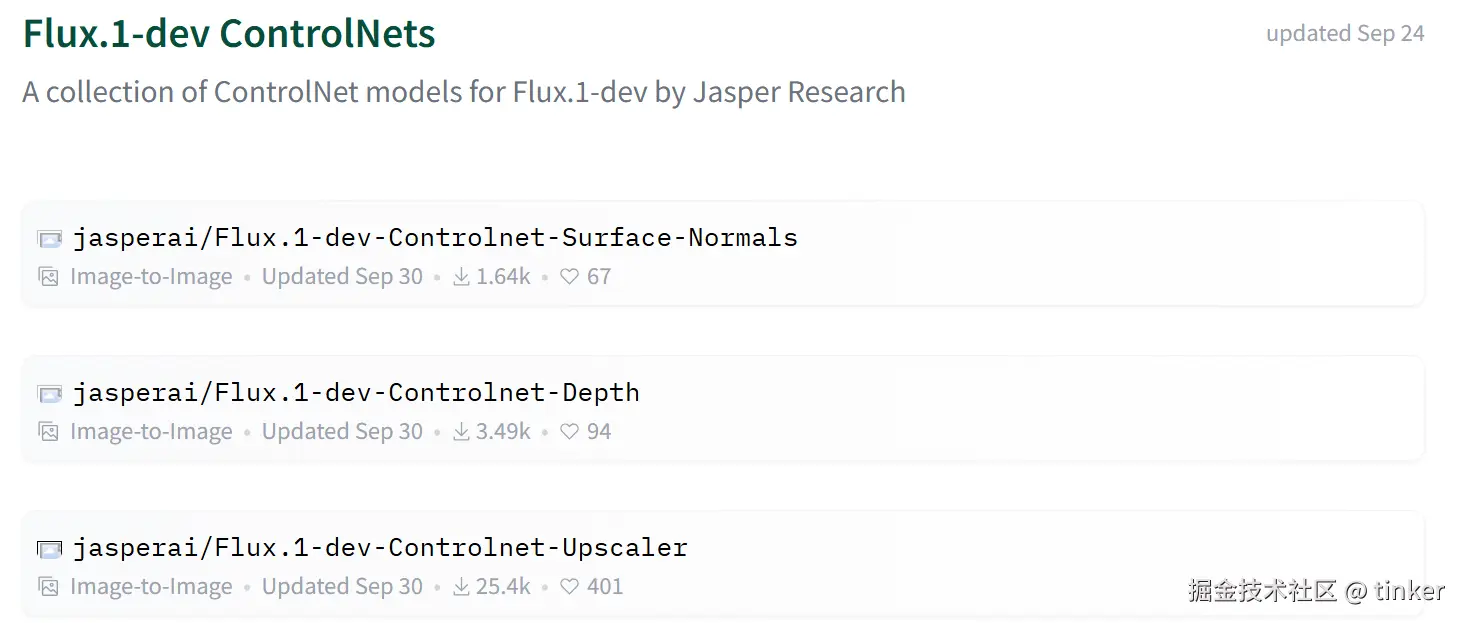
Task: Click the Flux.1-dev ControlNets collection title
Action: click(229, 34)
